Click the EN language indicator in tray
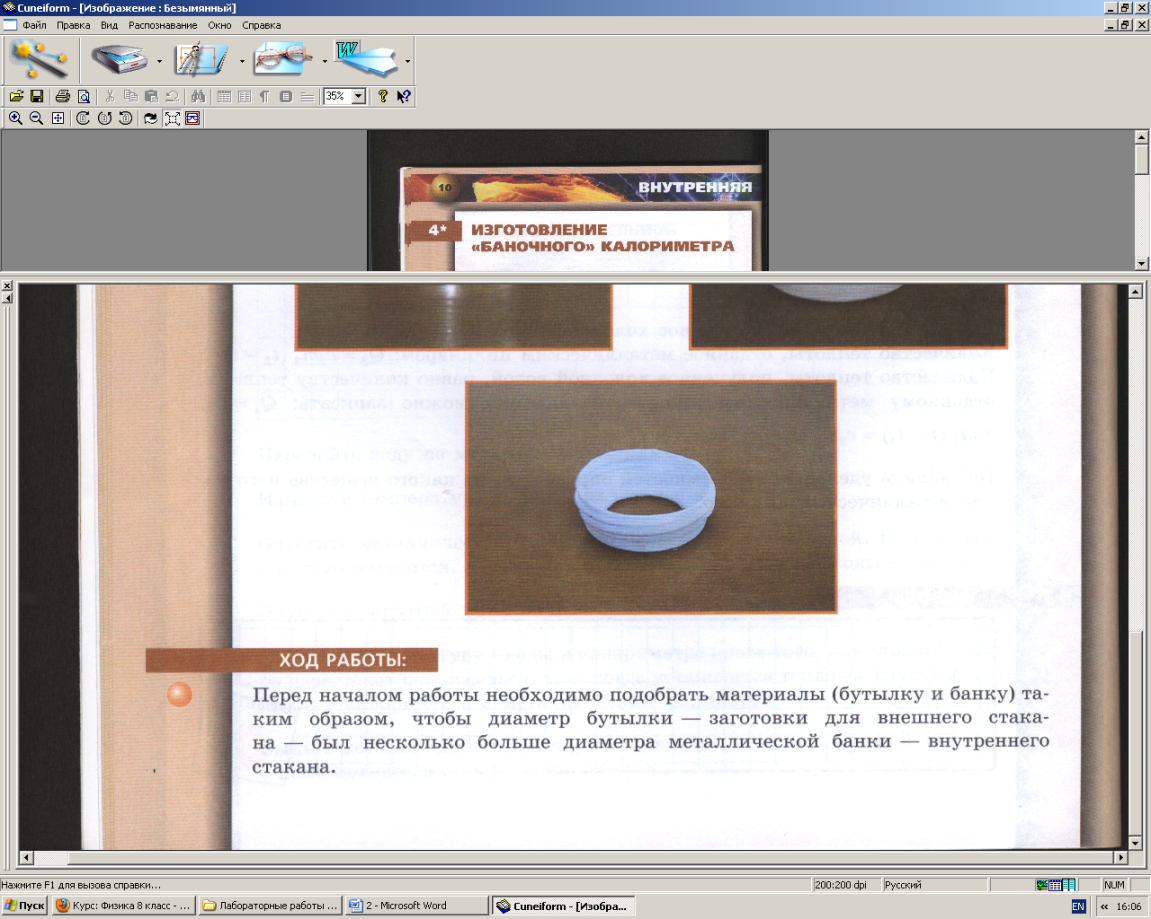Image resolution: width=1151 pixels, height=919 pixels. click(1078, 906)
